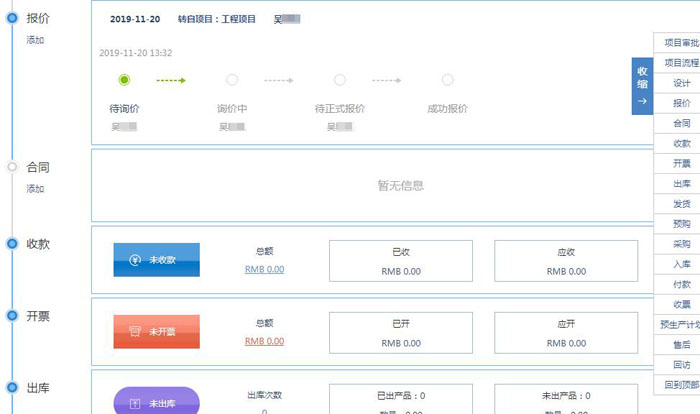Open the 收款 total RMB 0.00 link
Screen dimensions: 700x414
pos(264,270)
